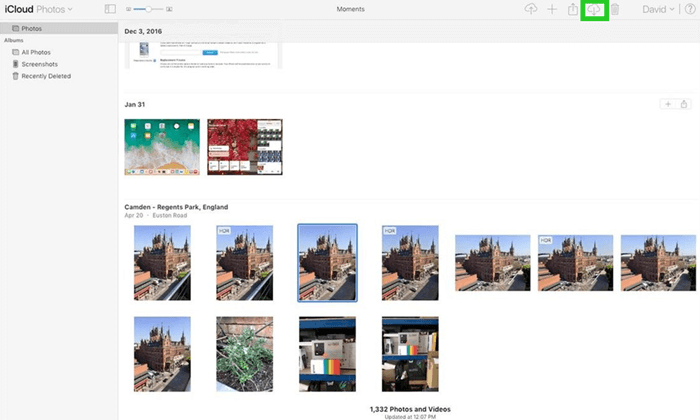This screenshot has width=700, height=420.
Task: Open the help question mark icon
Action: click(689, 9)
